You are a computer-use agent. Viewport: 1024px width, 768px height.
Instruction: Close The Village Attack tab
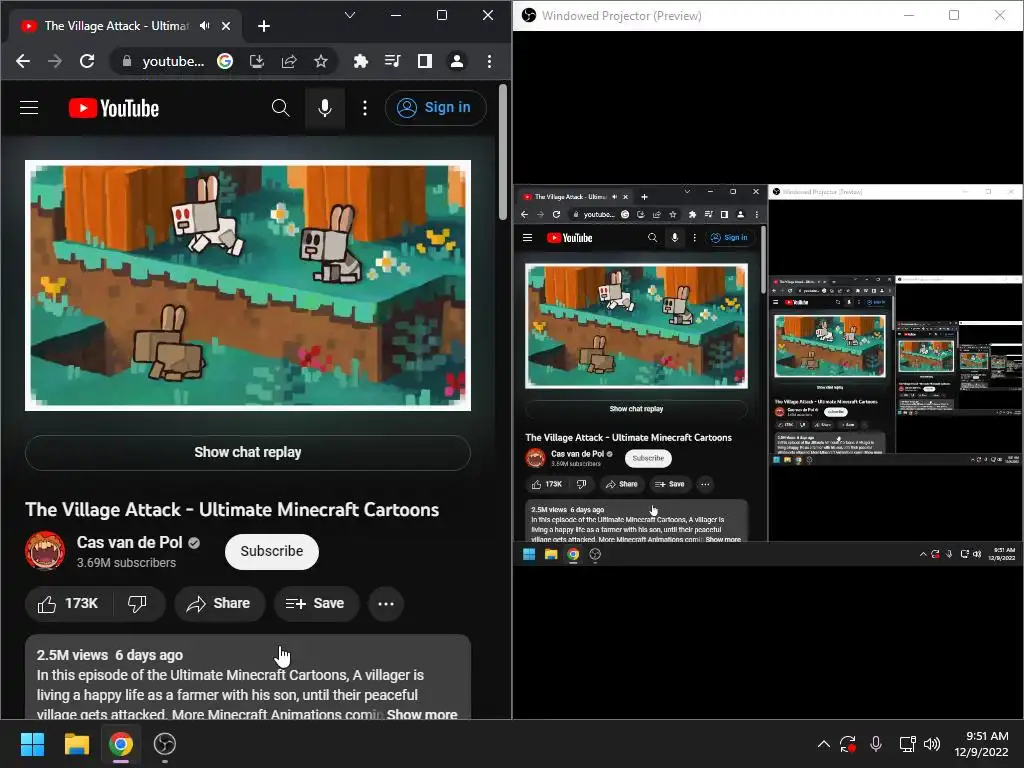click(x=226, y=26)
